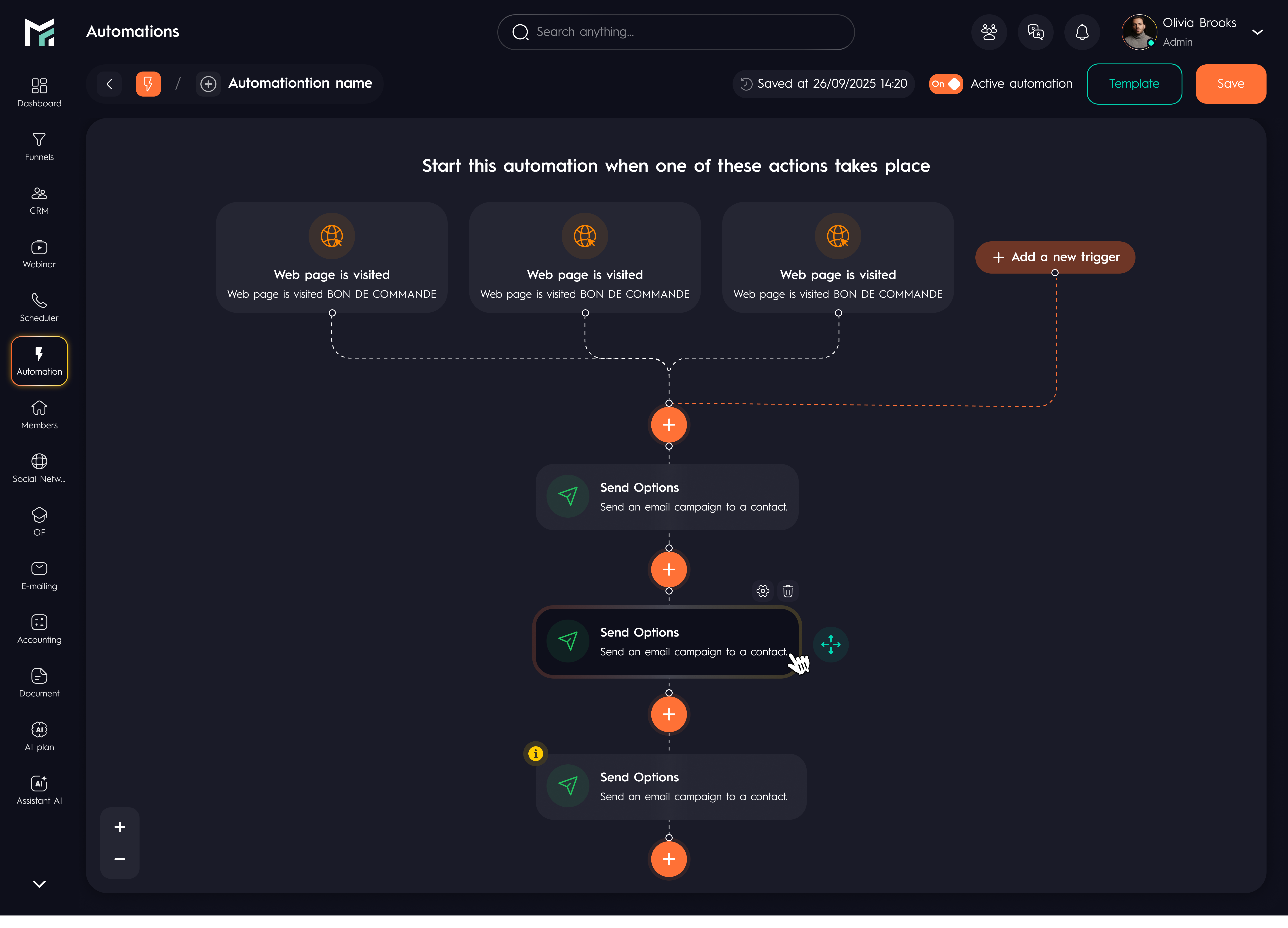Screen dimensions: 1288x928
Task: Zoom in the canvas with plus control
Action: (x=120, y=827)
